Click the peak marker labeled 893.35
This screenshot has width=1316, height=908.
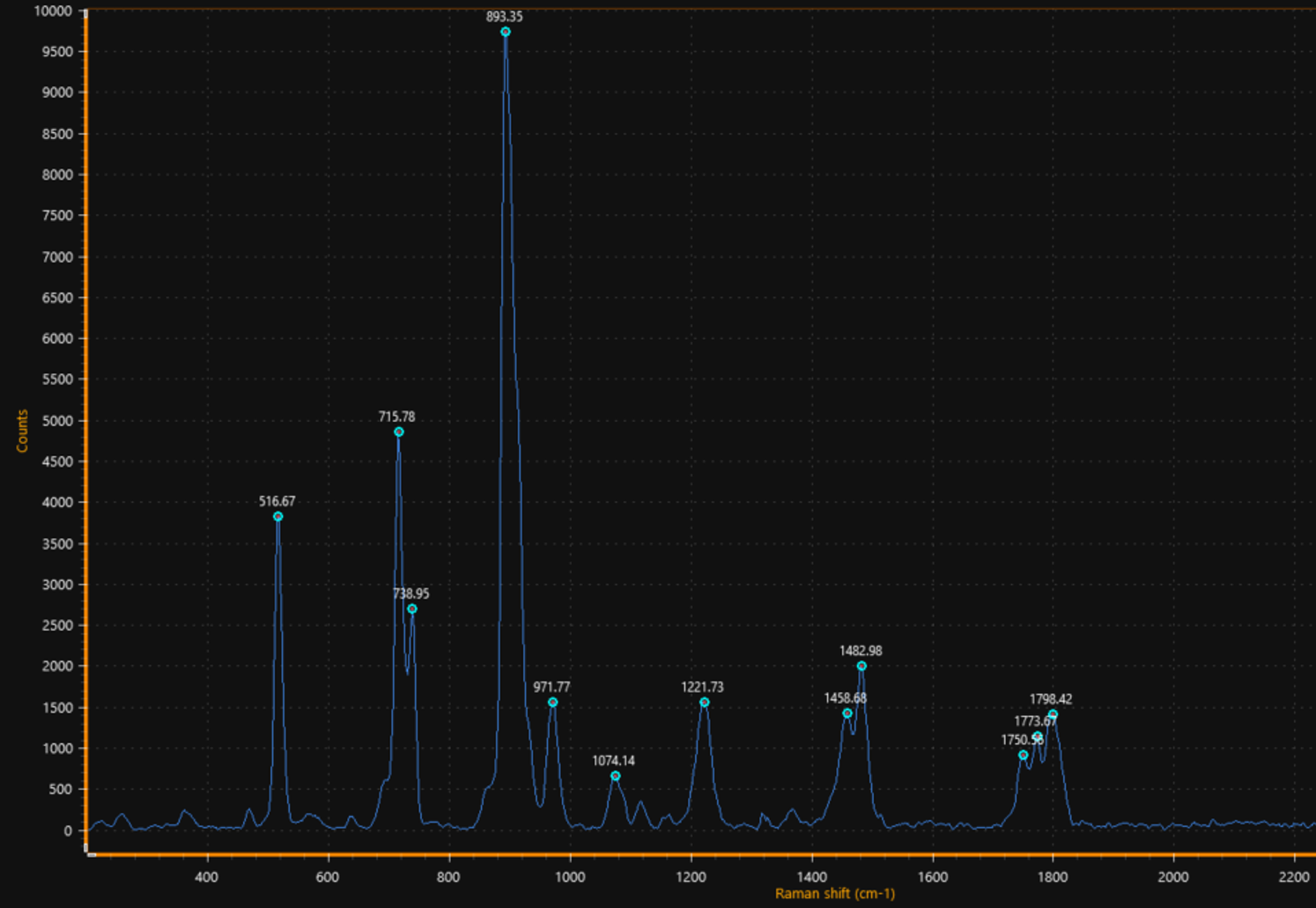click(x=506, y=32)
